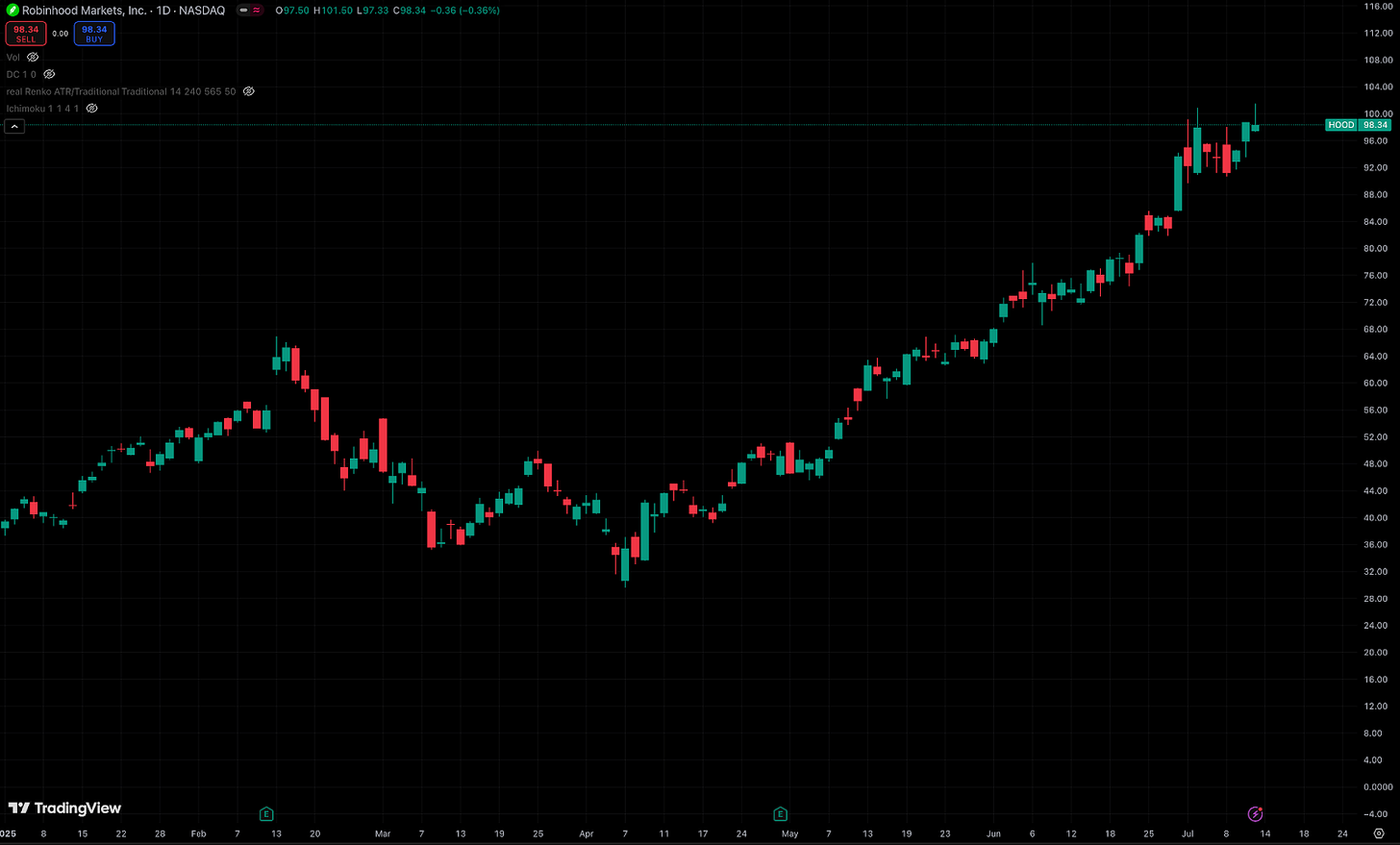Click the 60.00 price axis label

(1376, 383)
